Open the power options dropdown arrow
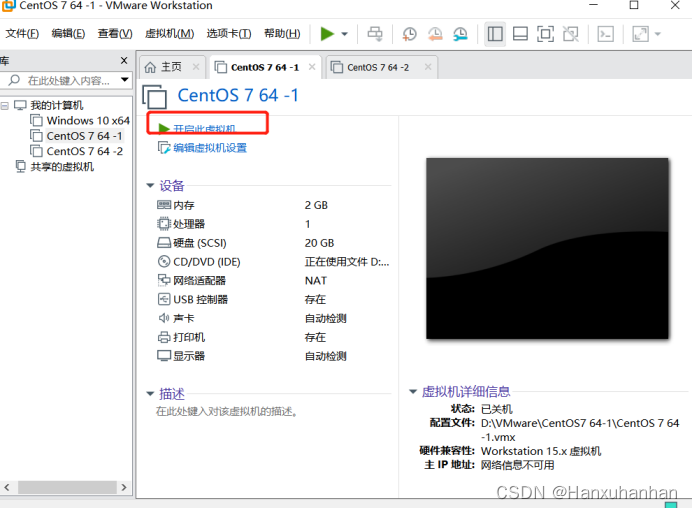This screenshot has height=509, width=692. 345,34
